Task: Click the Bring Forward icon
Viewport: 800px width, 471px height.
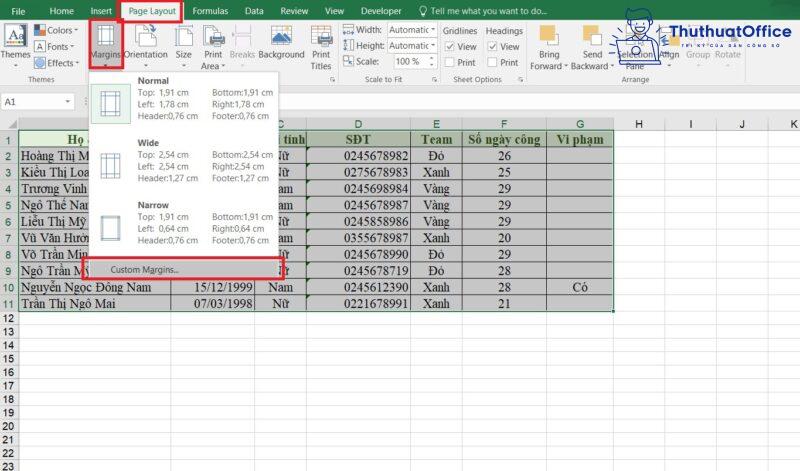Action: pos(548,37)
